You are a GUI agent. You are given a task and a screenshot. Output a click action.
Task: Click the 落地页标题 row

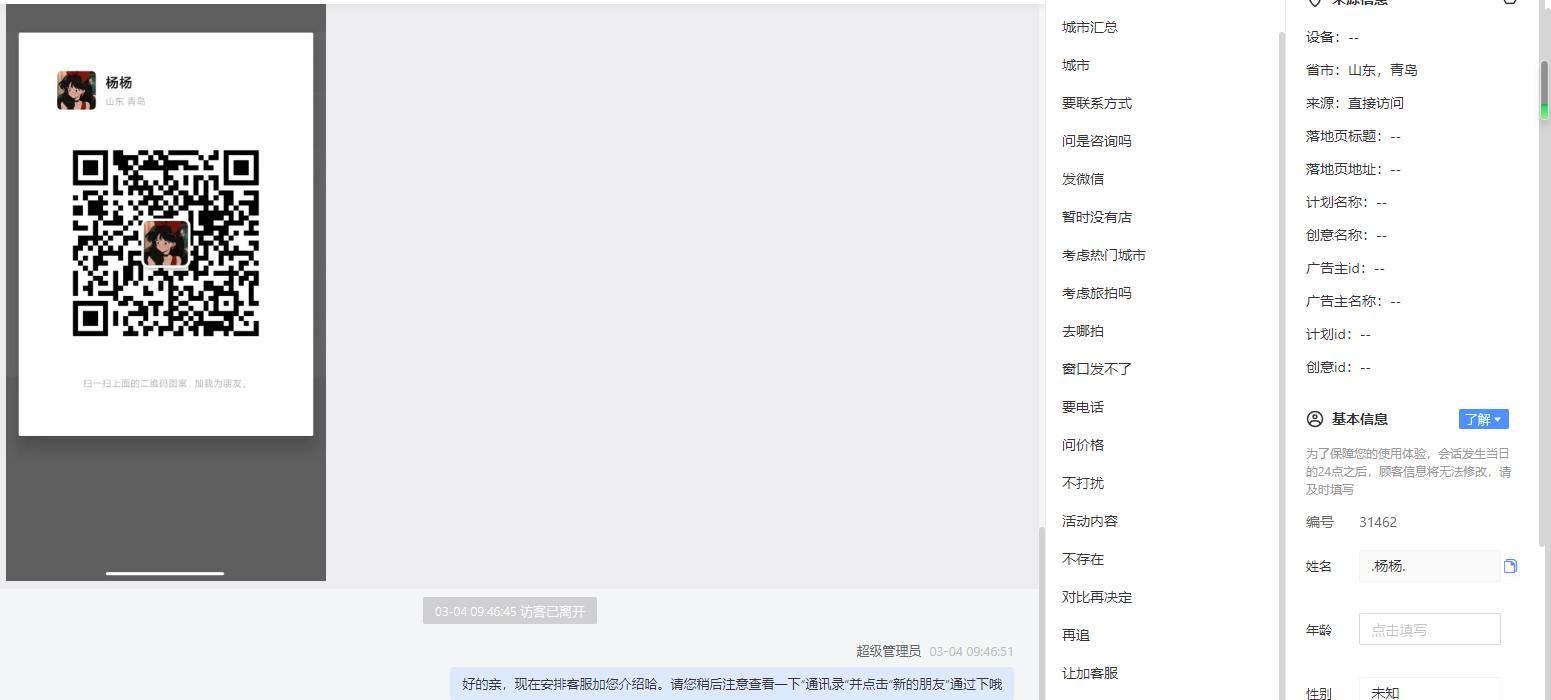click(x=1353, y=136)
